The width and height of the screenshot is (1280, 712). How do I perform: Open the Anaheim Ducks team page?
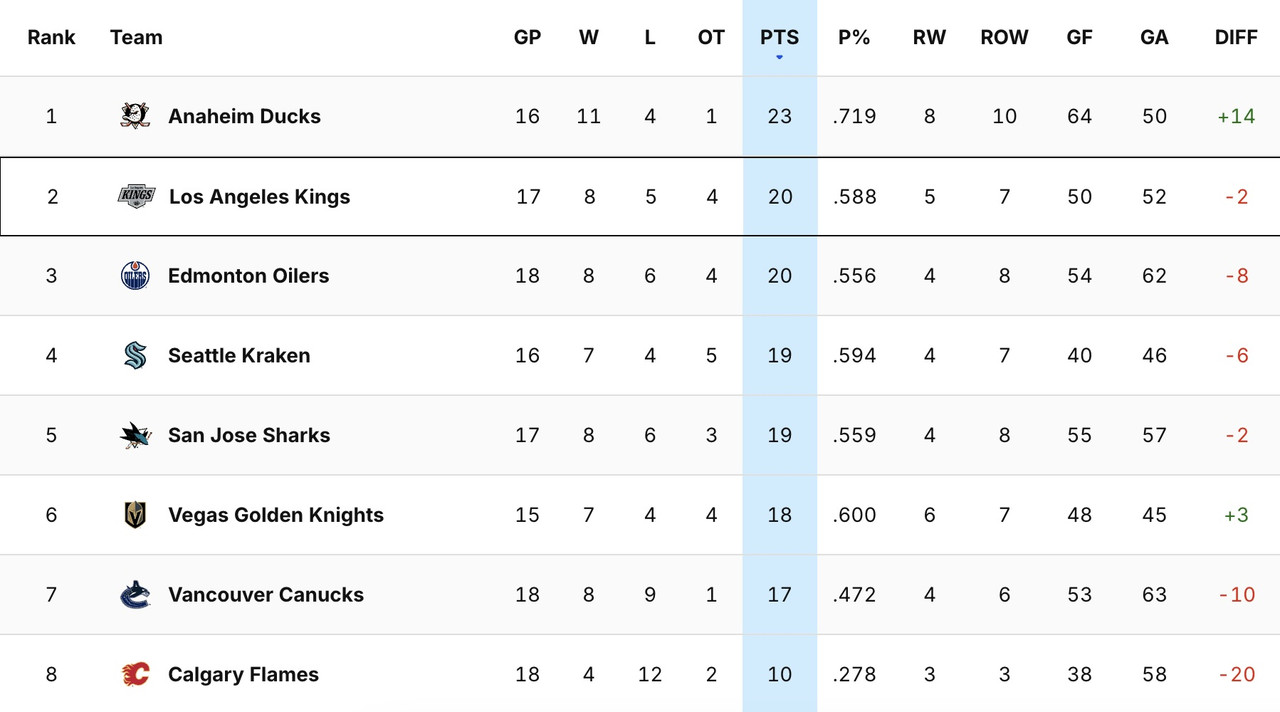(x=244, y=115)
